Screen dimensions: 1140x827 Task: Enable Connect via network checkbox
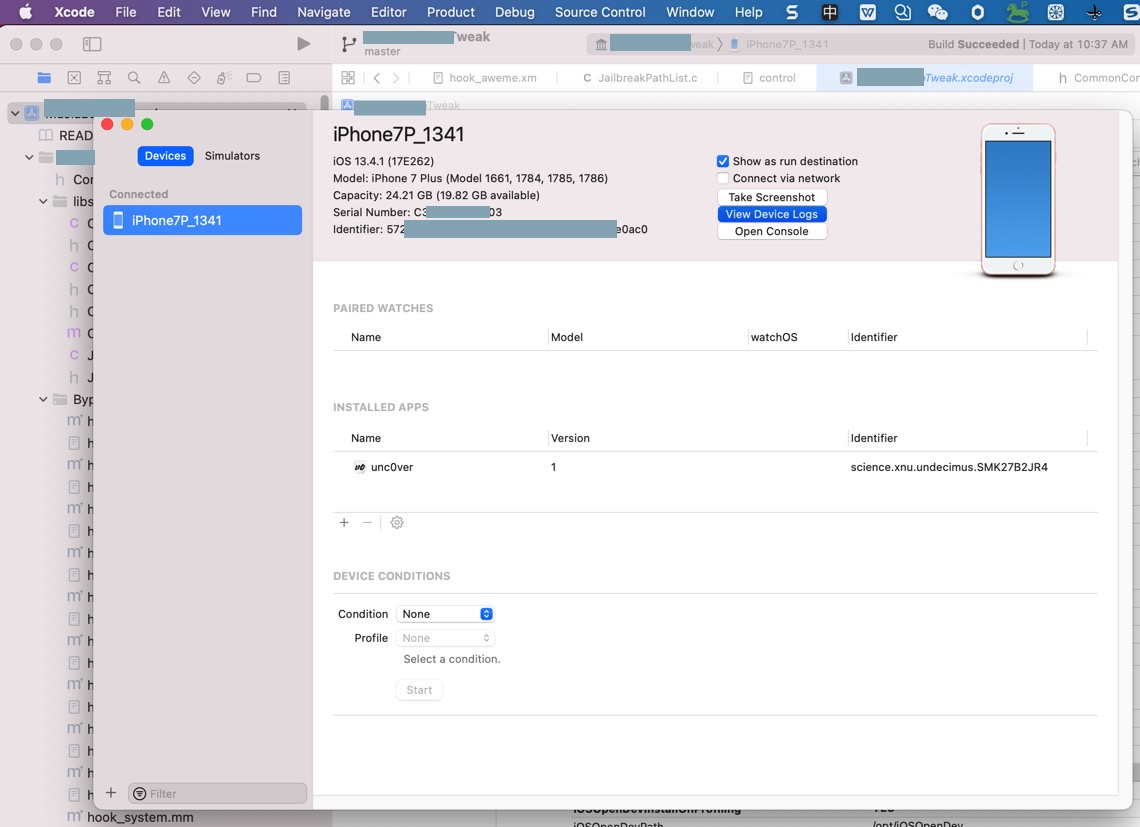[723, 178]
